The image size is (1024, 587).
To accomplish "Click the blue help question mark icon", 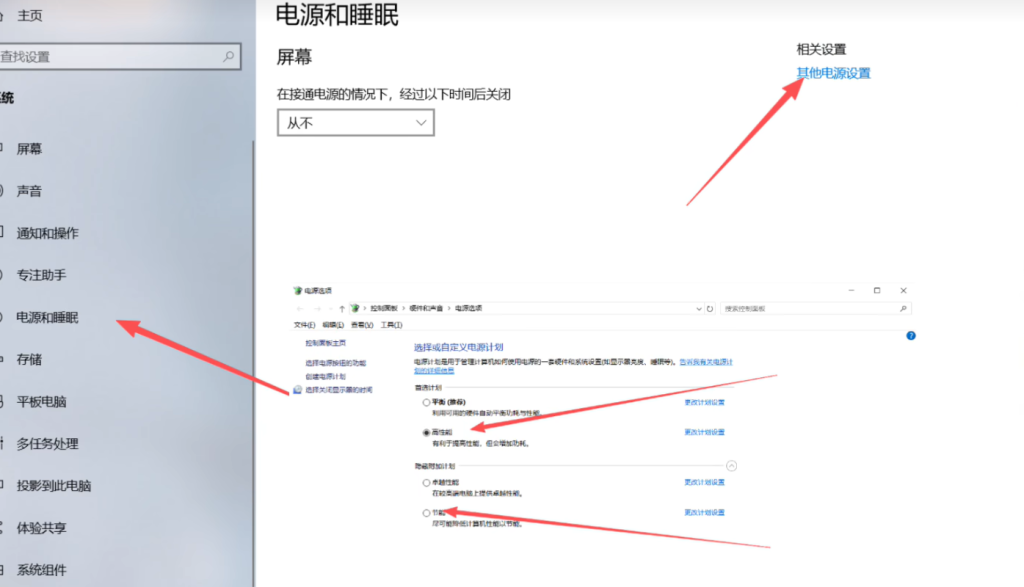I will pos(910,336).
